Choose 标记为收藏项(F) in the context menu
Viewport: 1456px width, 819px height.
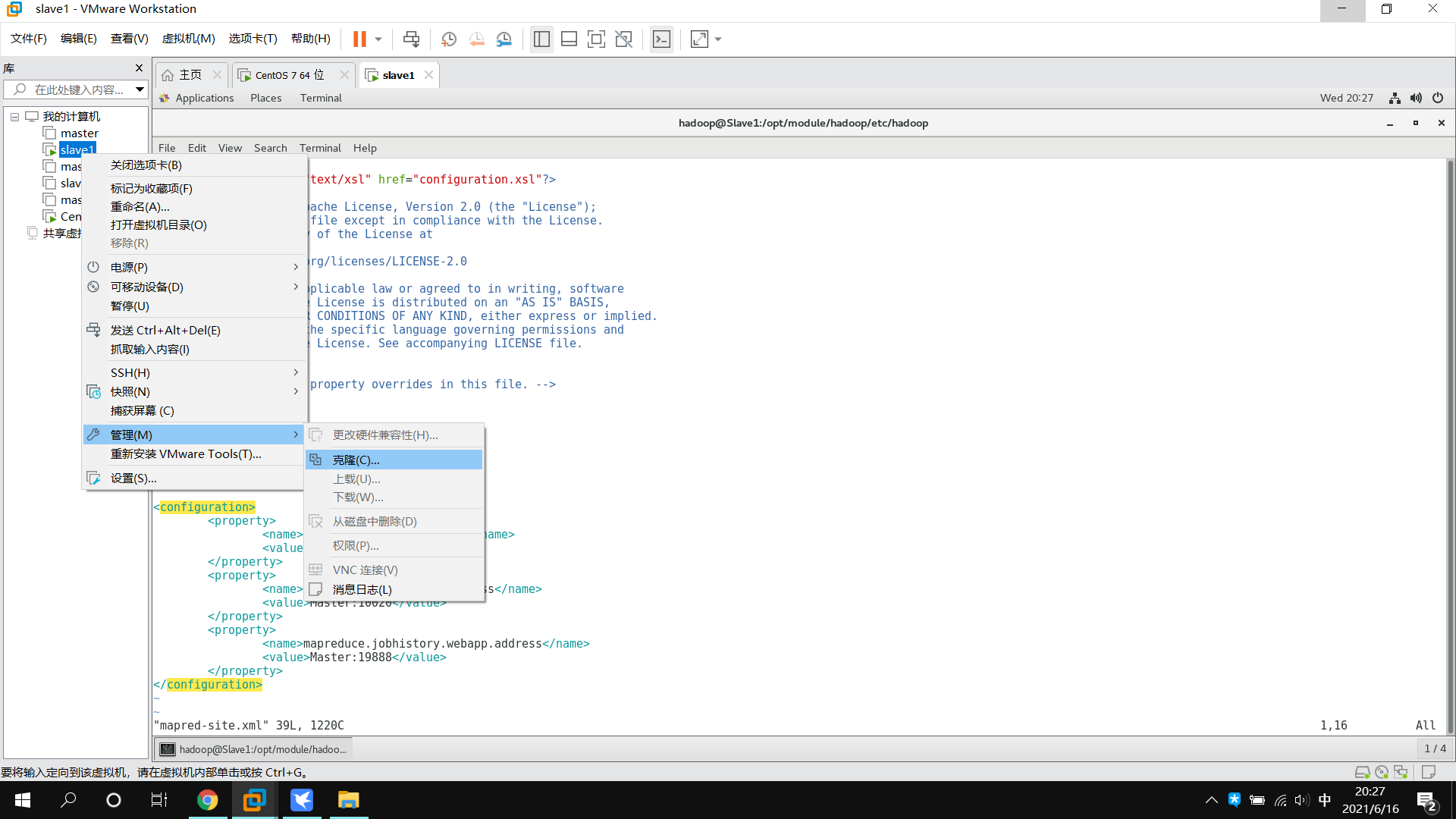pos(194,189)
